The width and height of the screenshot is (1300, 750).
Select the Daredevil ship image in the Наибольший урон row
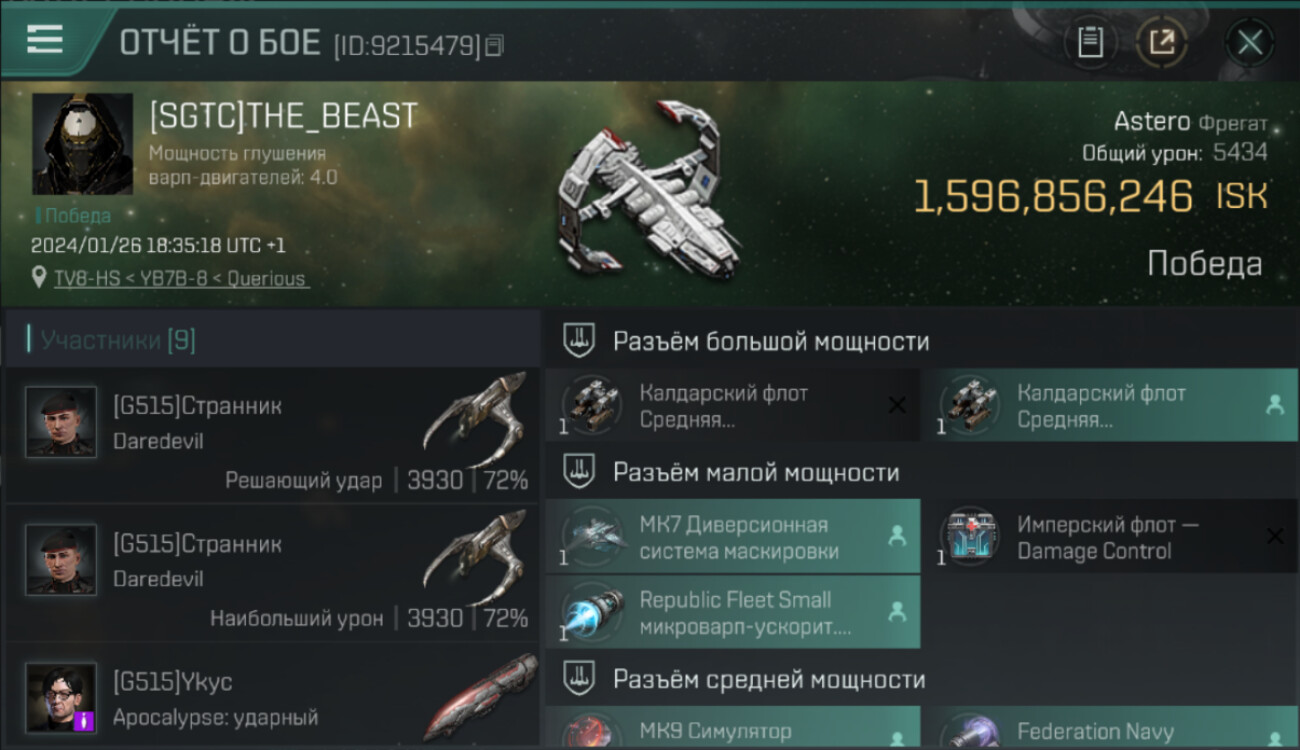tap(475, 559)
